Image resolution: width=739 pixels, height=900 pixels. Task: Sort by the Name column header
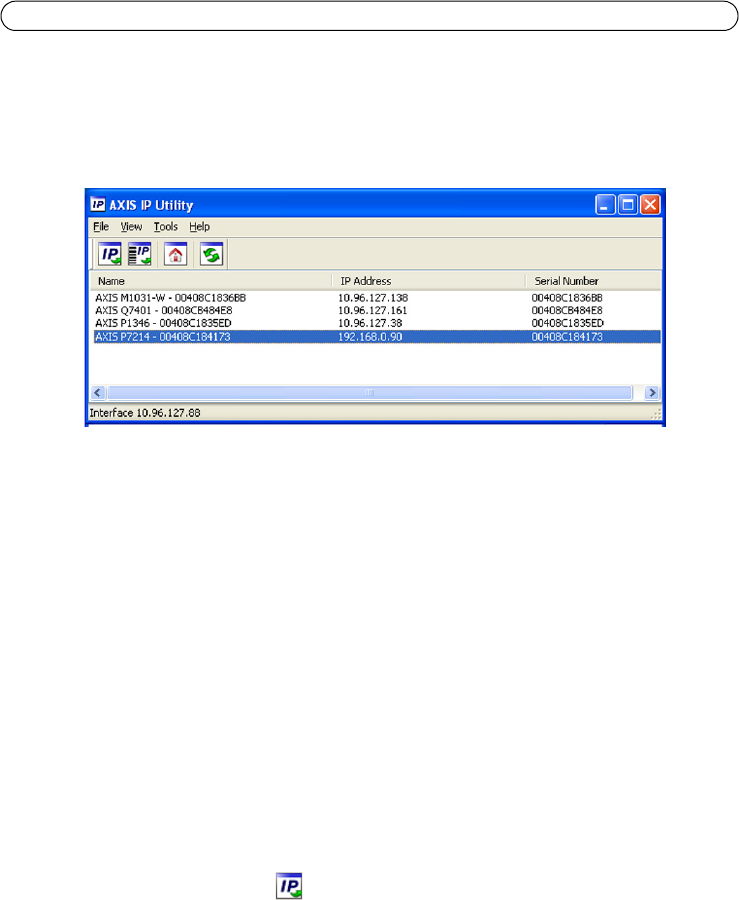211,281
